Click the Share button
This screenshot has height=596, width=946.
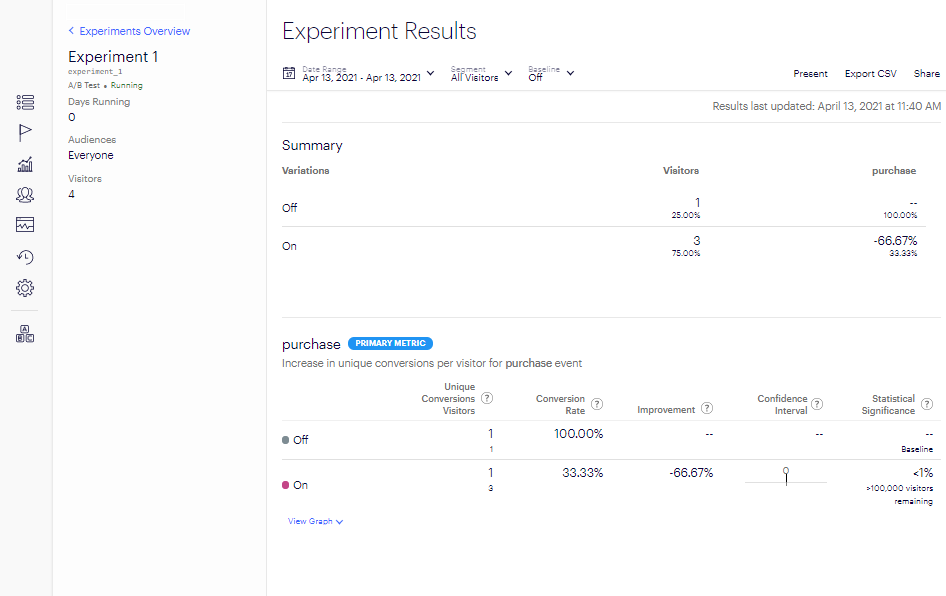click(926, 73)
